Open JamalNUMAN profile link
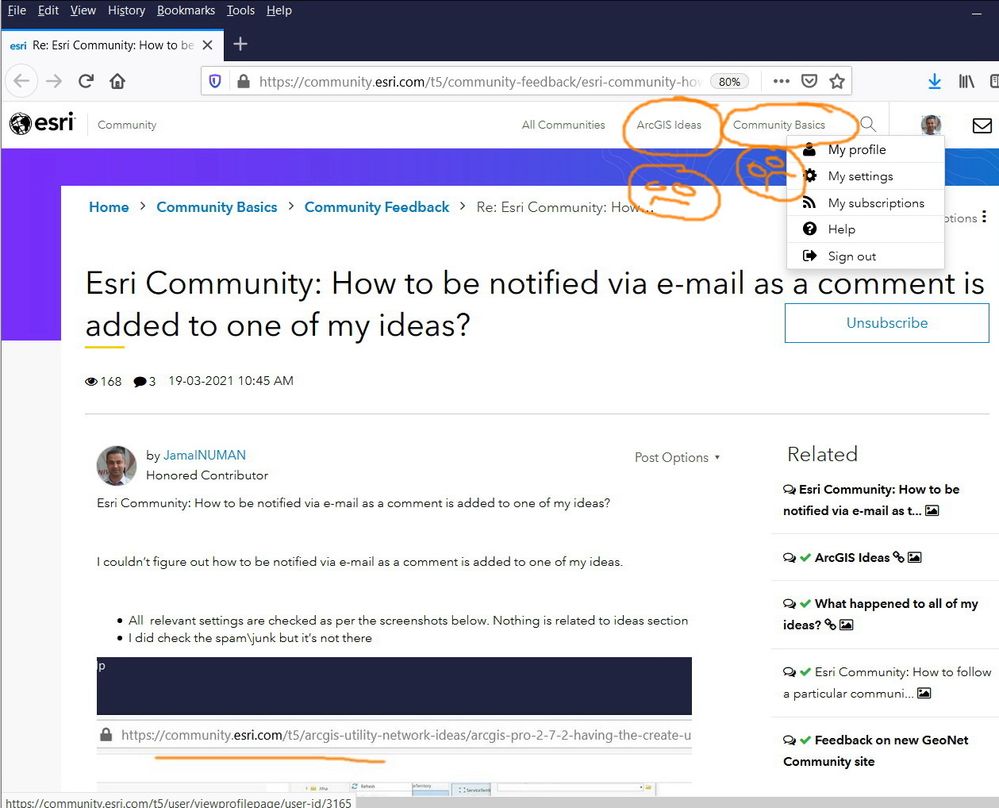 (x=205, y=455)
